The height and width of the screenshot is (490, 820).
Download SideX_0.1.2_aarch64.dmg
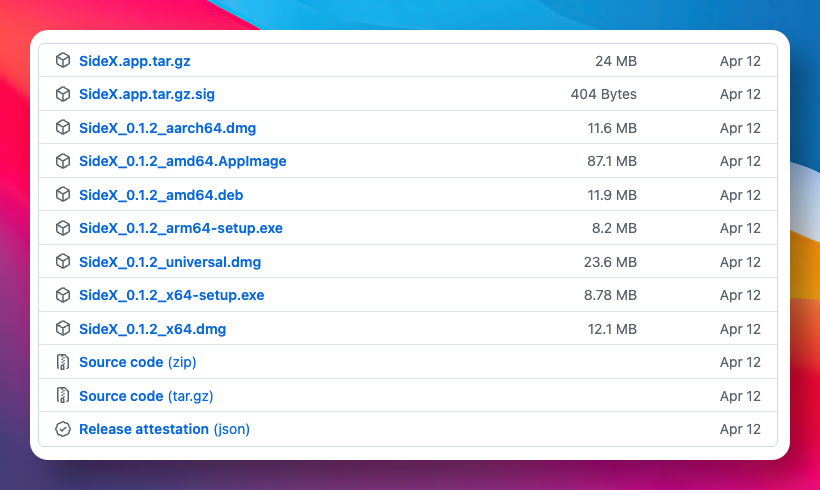(167, 128)
